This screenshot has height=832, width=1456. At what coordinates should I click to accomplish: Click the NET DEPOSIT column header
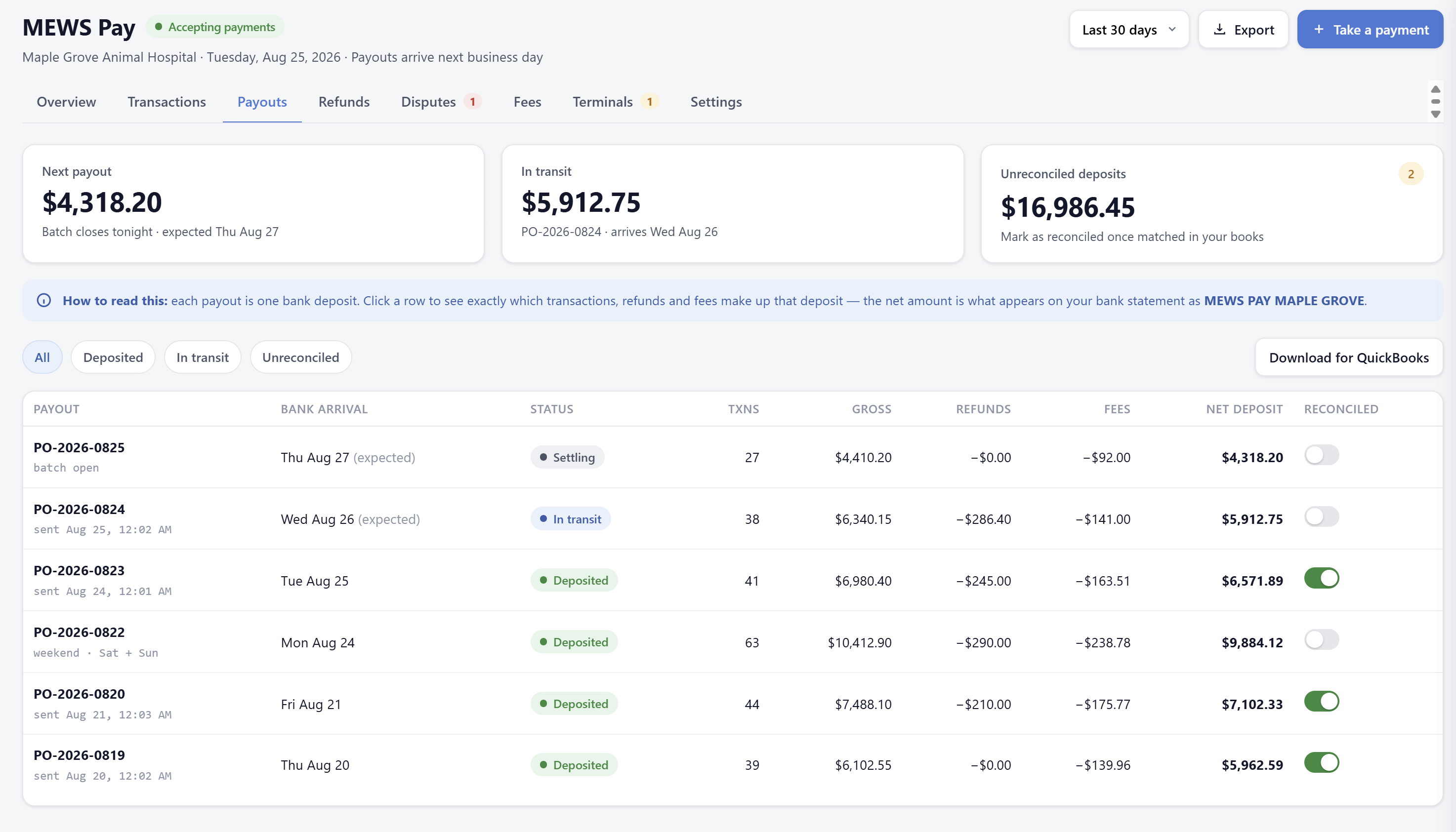tap(1244, 409)
